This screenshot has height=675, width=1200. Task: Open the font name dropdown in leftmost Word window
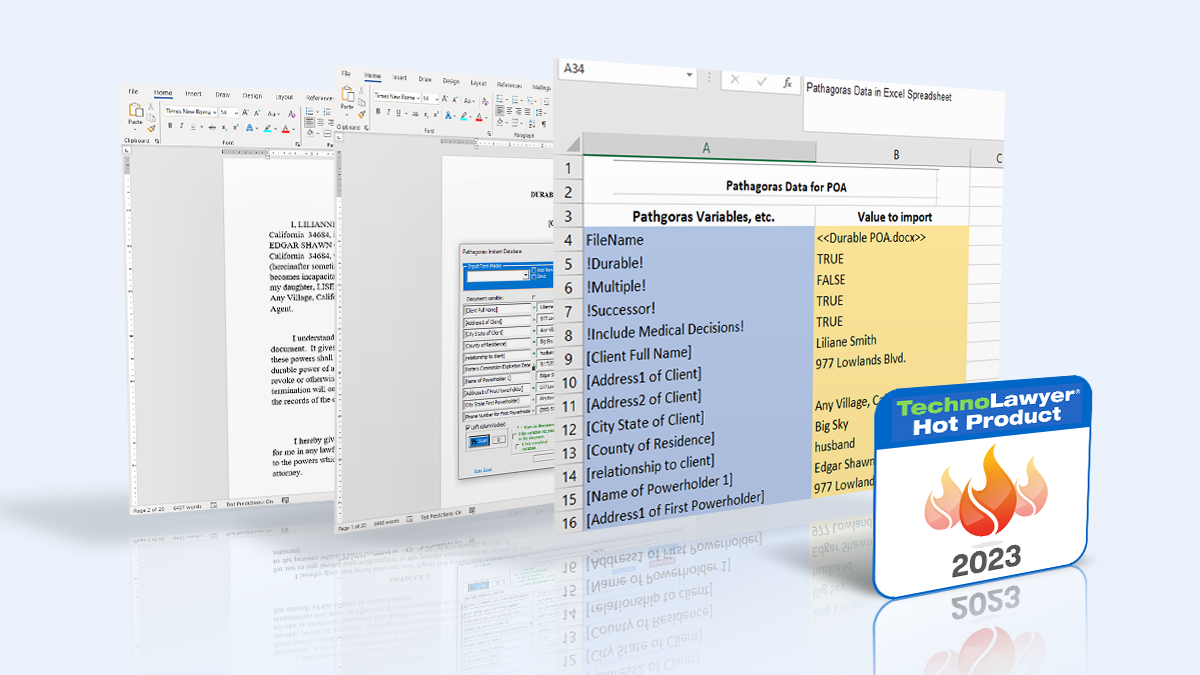tap(216, 112)
